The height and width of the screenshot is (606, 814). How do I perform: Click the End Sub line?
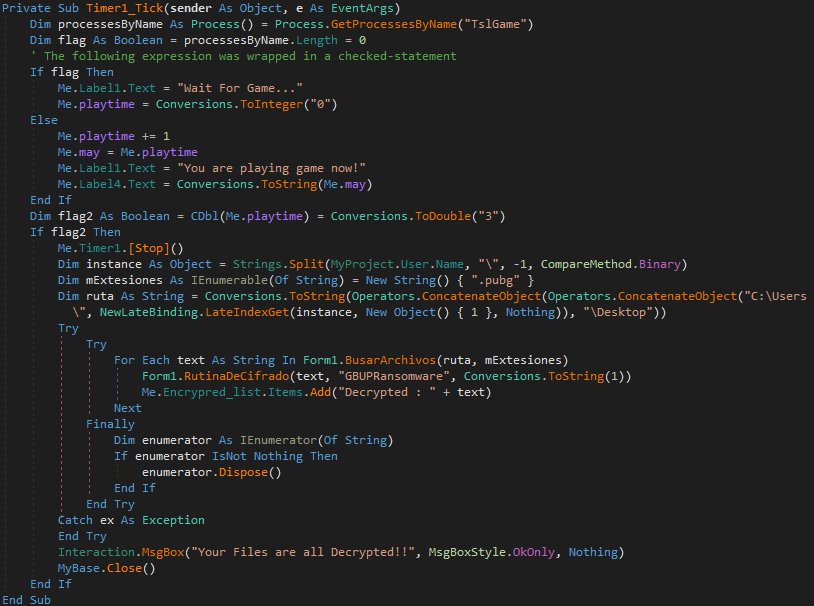(x=26, y=600)
